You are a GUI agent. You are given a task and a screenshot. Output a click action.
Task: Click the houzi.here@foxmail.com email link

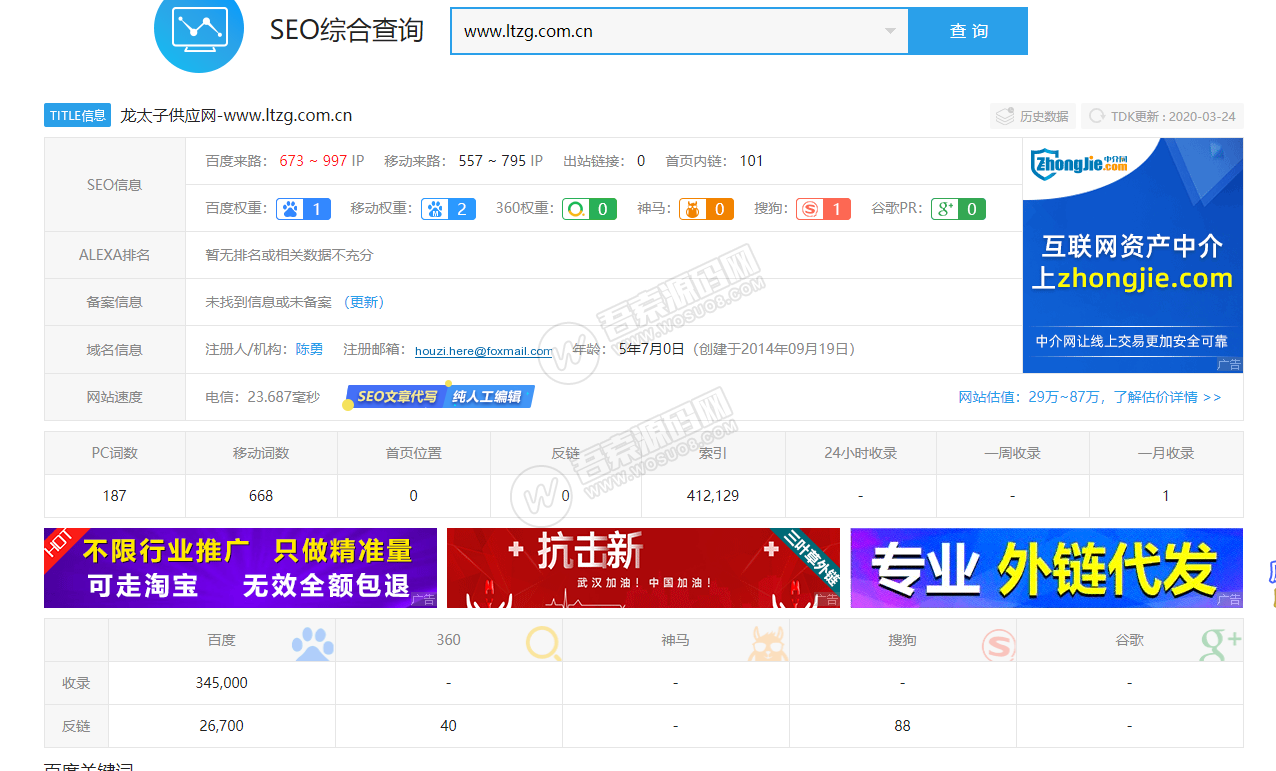click(484, 351)
